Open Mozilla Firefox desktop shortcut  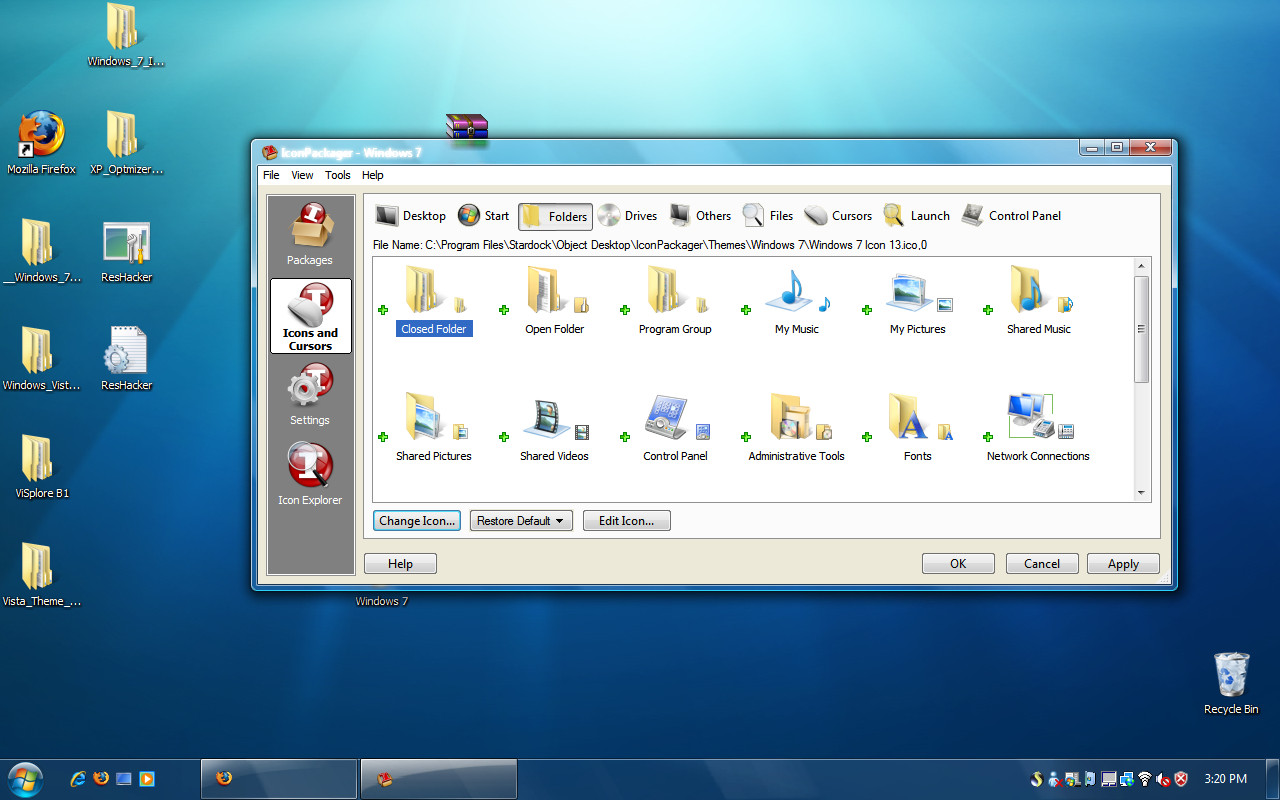pos(41,142)
